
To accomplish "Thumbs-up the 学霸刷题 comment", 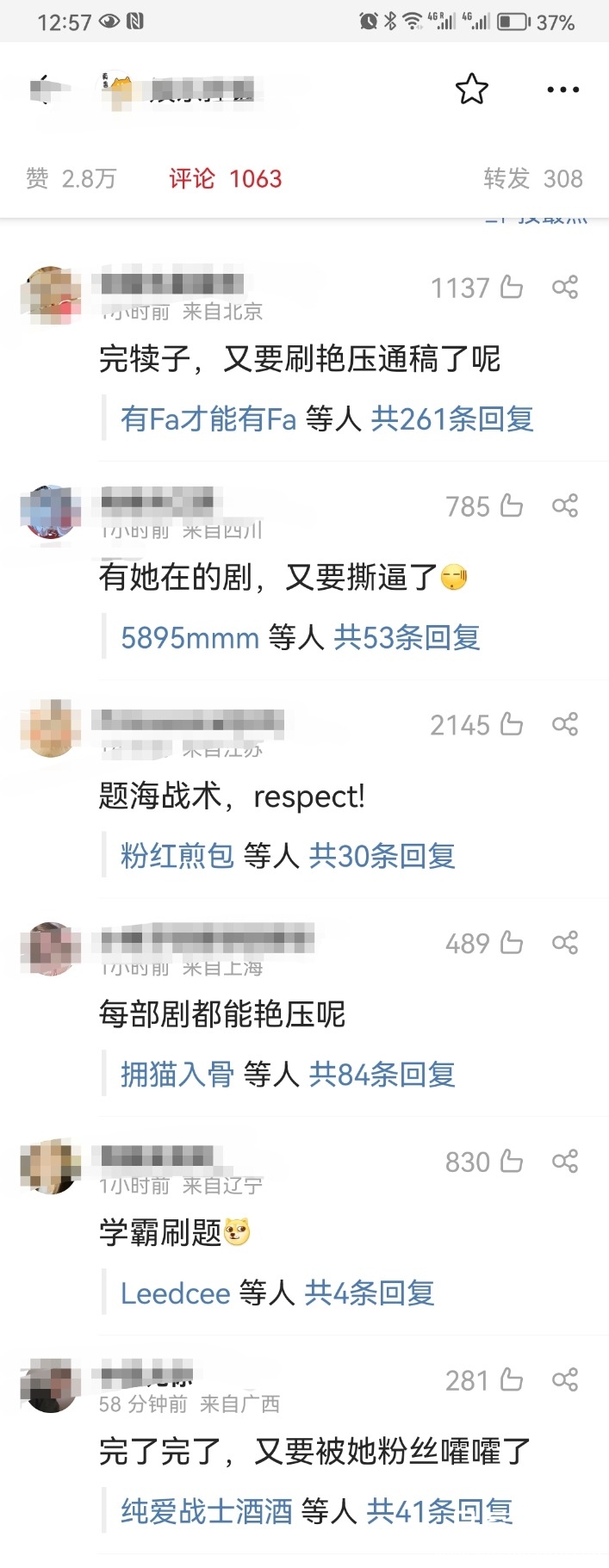I will [x=512, y=1162].
